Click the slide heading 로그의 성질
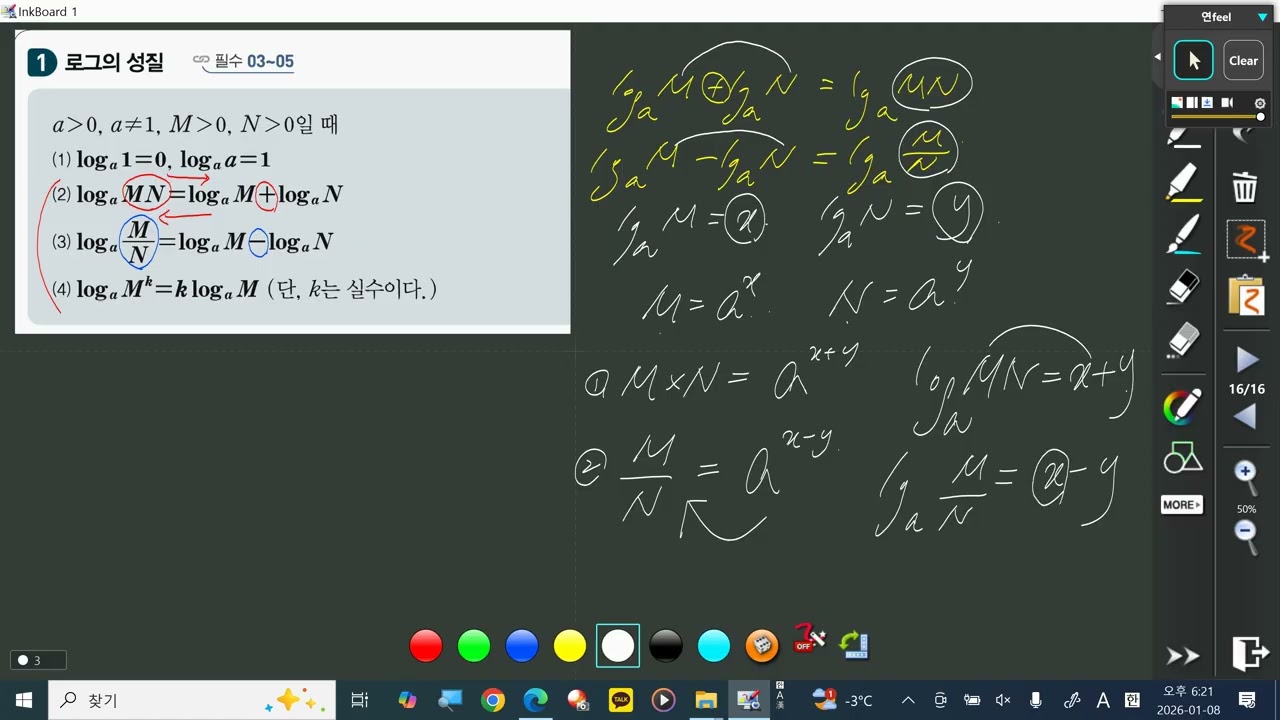Viewport: 1280px width, 720px height. tap(114, 62)
